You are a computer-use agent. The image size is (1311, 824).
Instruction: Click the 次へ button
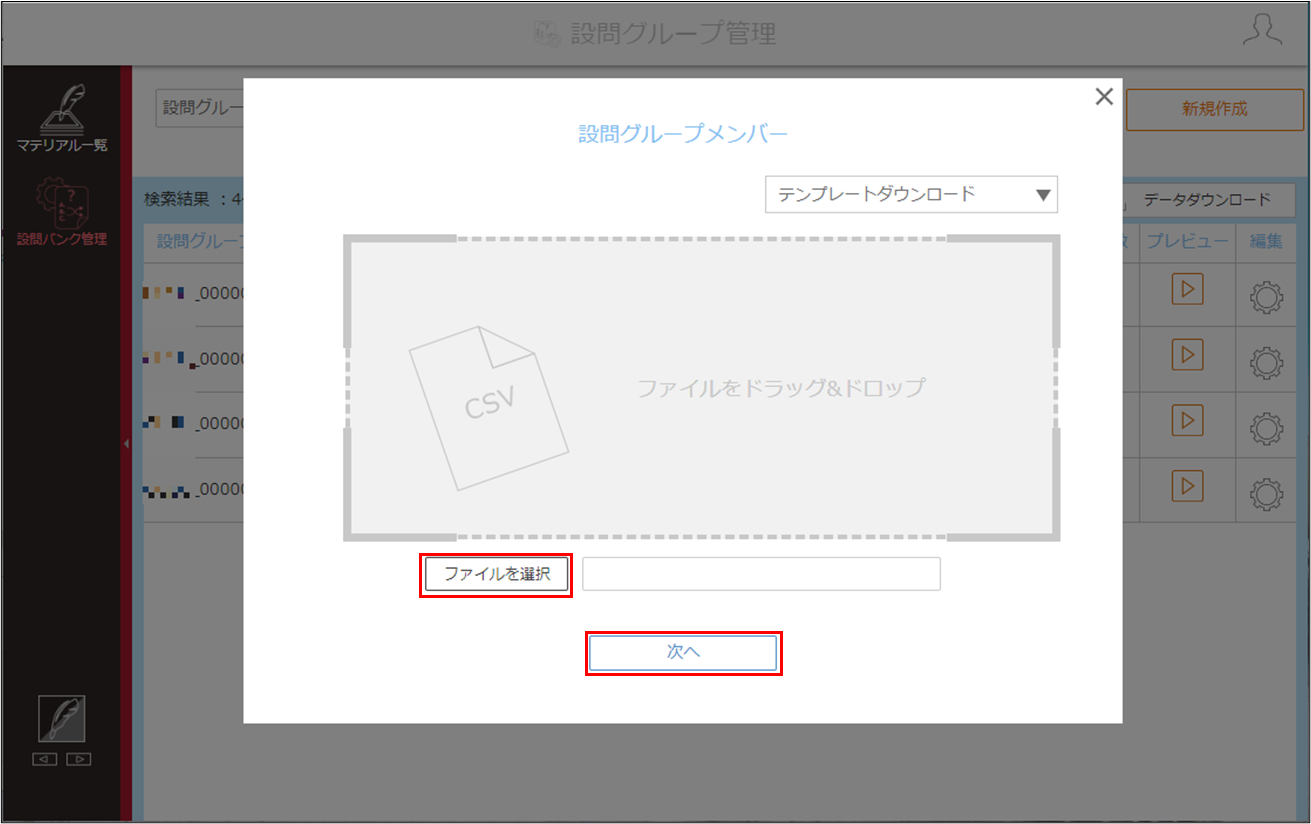pos(683,652)
